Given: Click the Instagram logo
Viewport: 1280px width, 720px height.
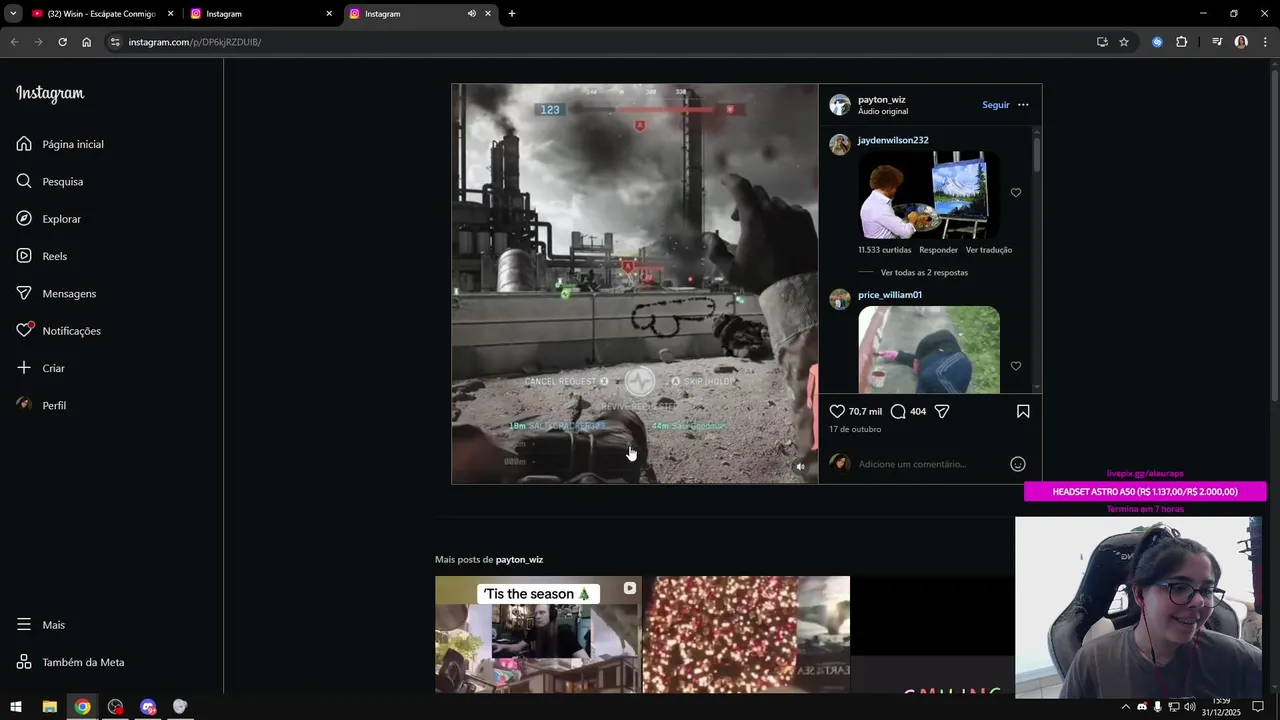Looking at the screenshot, I should 50,94.
